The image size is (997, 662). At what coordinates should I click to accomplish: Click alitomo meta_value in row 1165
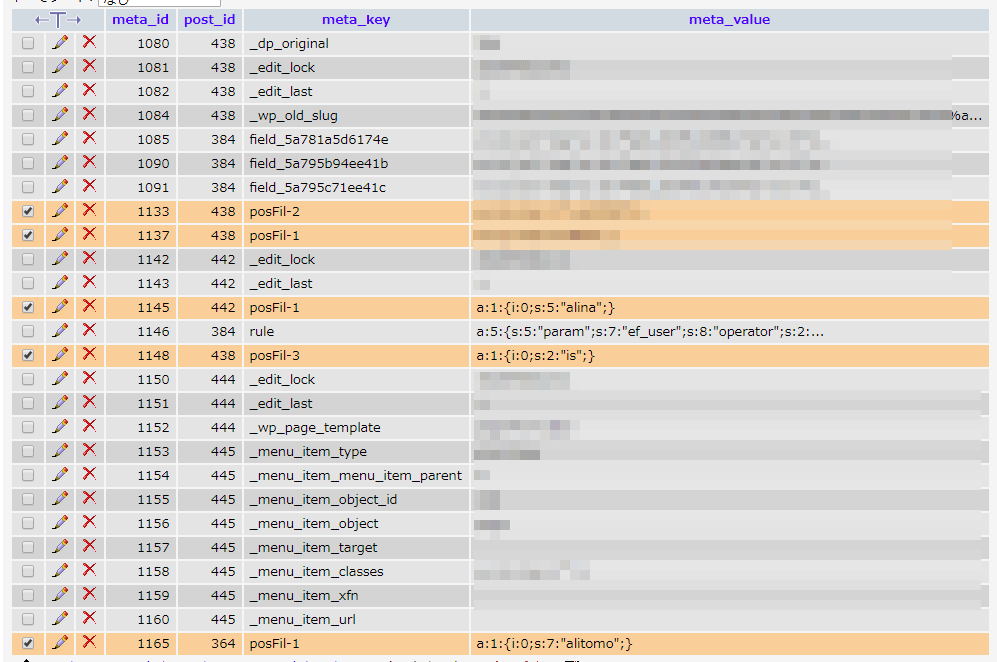click(554, 644)
